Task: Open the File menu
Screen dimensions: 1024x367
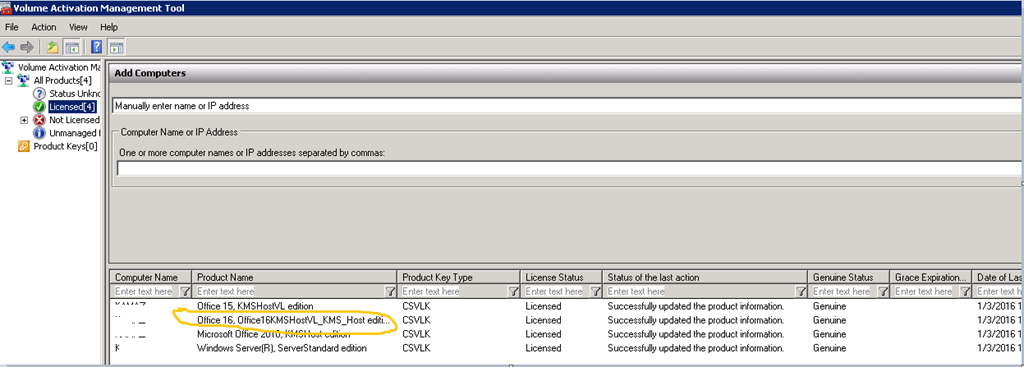Action: click(12, 27)
